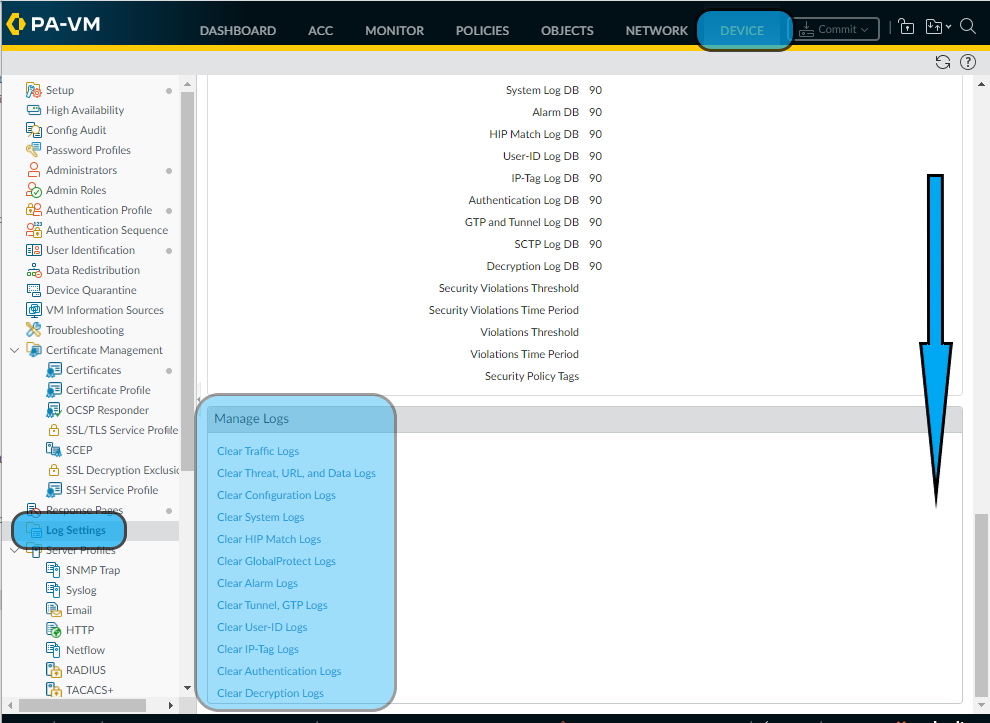Click the High Availability icon
990x723 pixels.
click(x=33, y=110)
